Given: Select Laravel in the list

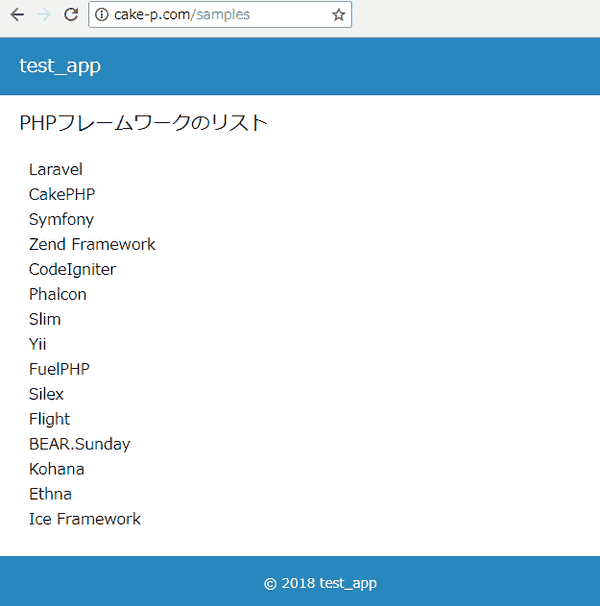Looking at the screenshot, I should 56,169.
